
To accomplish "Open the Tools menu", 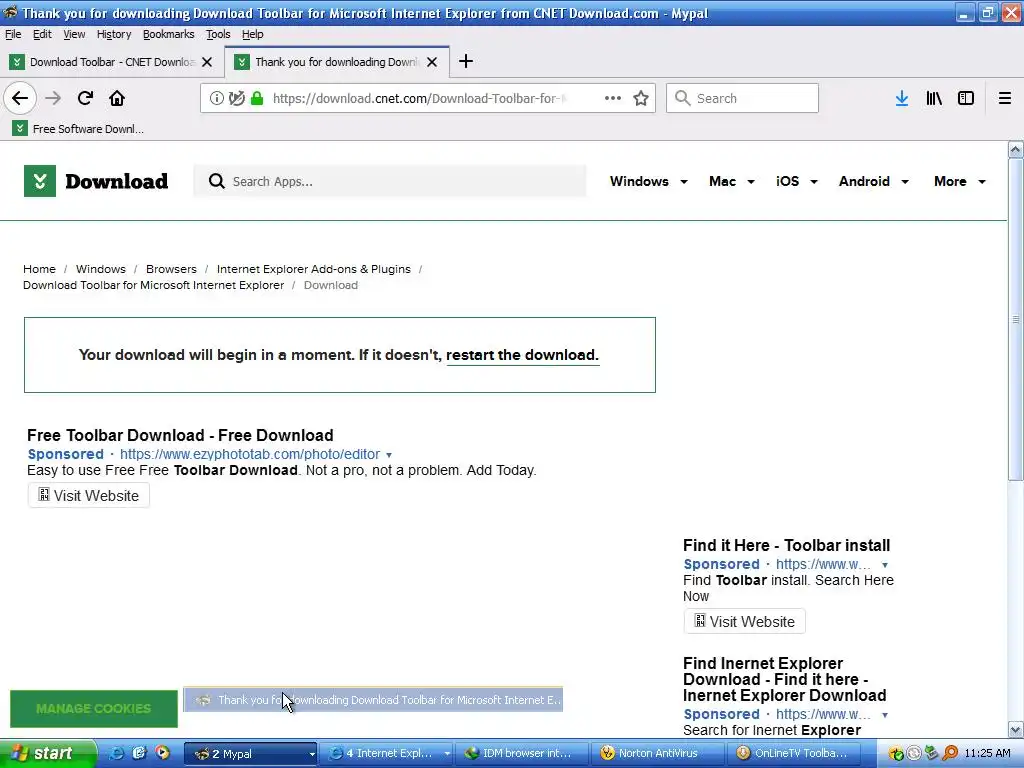I will [218, 34].
